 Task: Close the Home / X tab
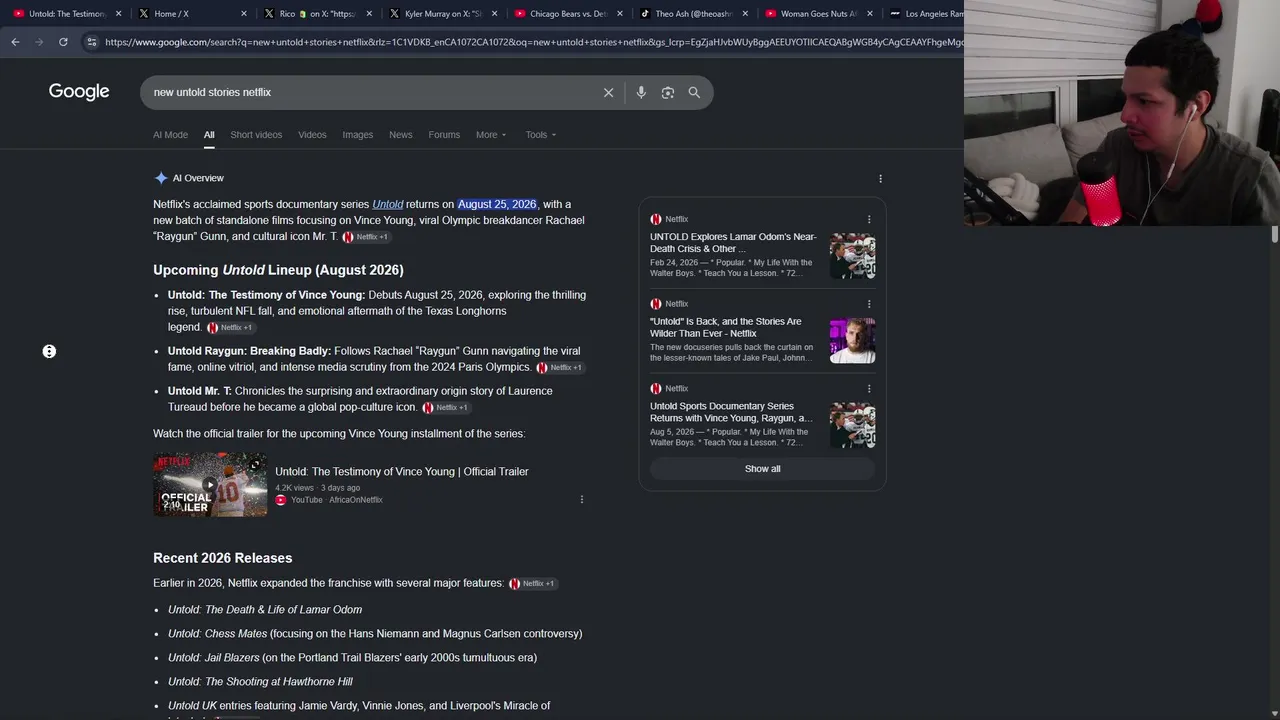[x=244, y=14]
